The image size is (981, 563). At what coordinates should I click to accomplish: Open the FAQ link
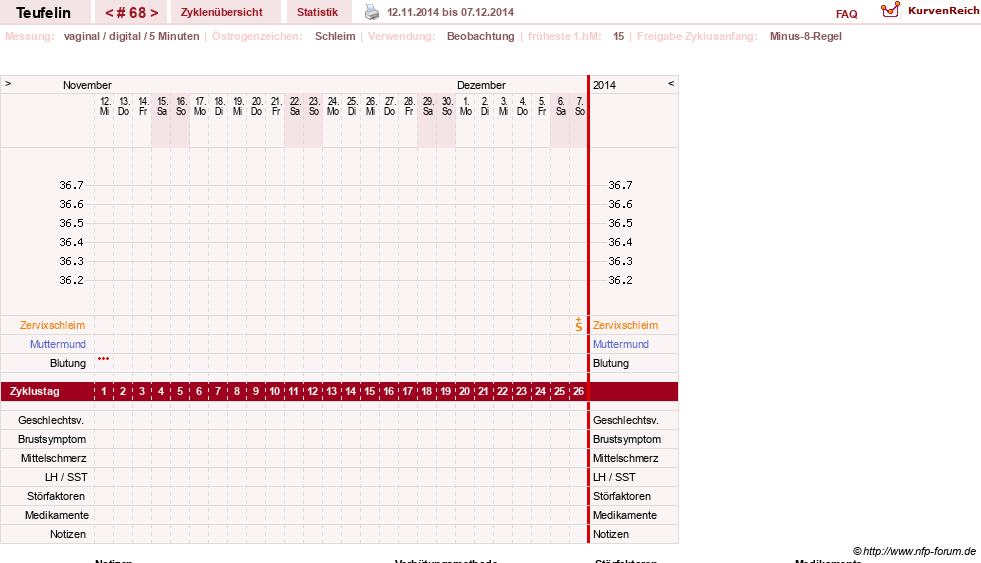(x=846, y=14)
